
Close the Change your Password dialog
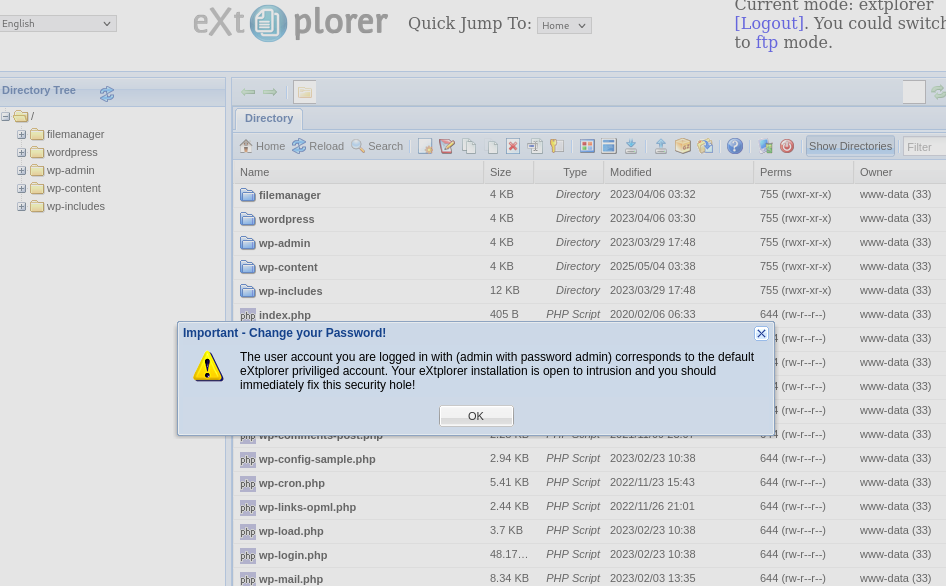click(x=761, y=334)
